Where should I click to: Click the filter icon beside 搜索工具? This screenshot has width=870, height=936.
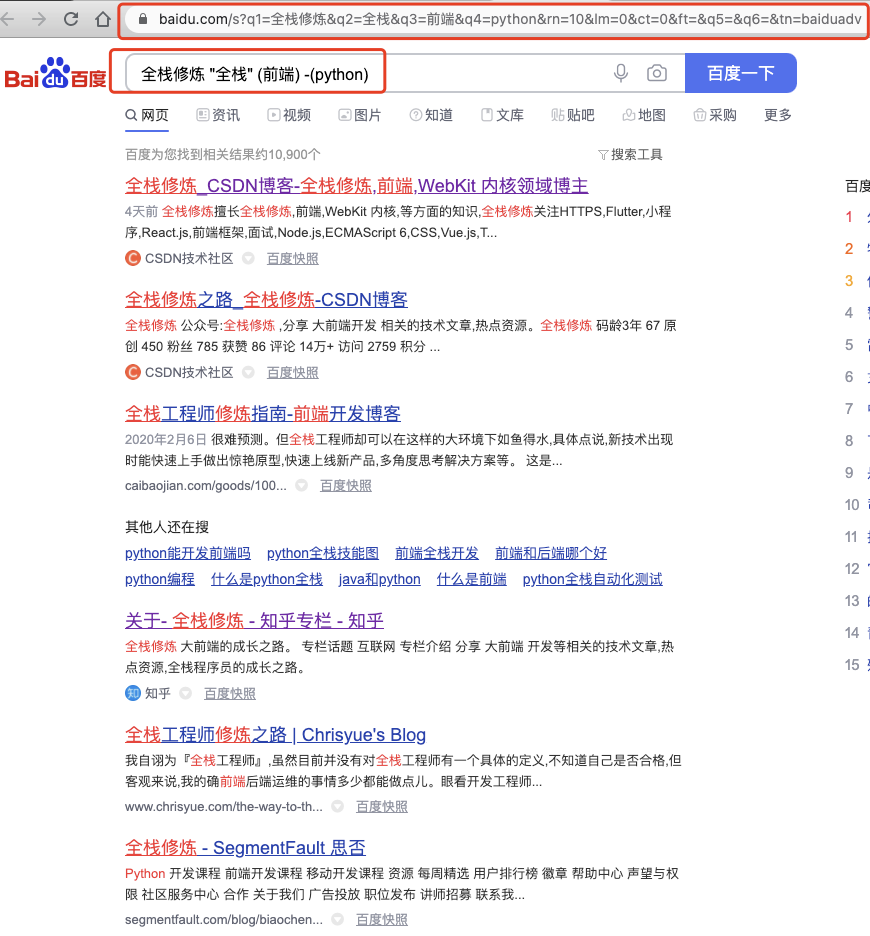click(x=603, y=155)
